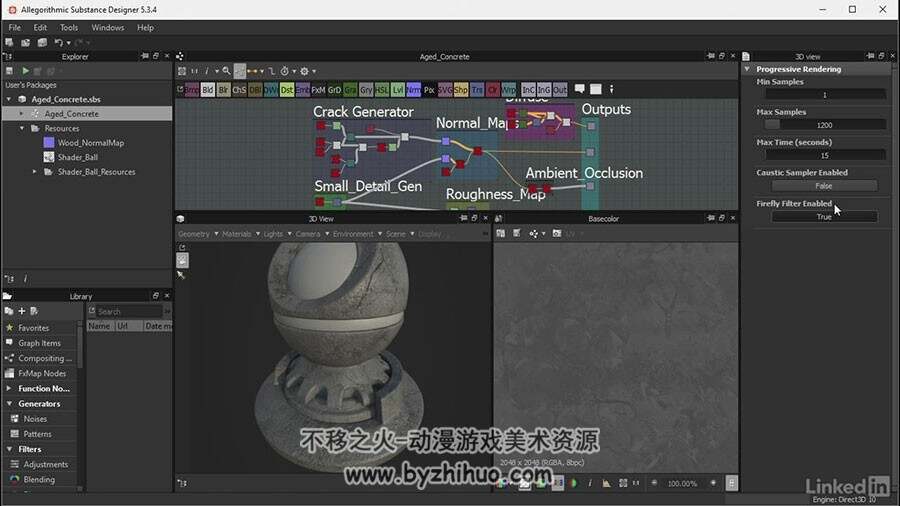Open Environment dropdown in 3D View

pos(358,234)
